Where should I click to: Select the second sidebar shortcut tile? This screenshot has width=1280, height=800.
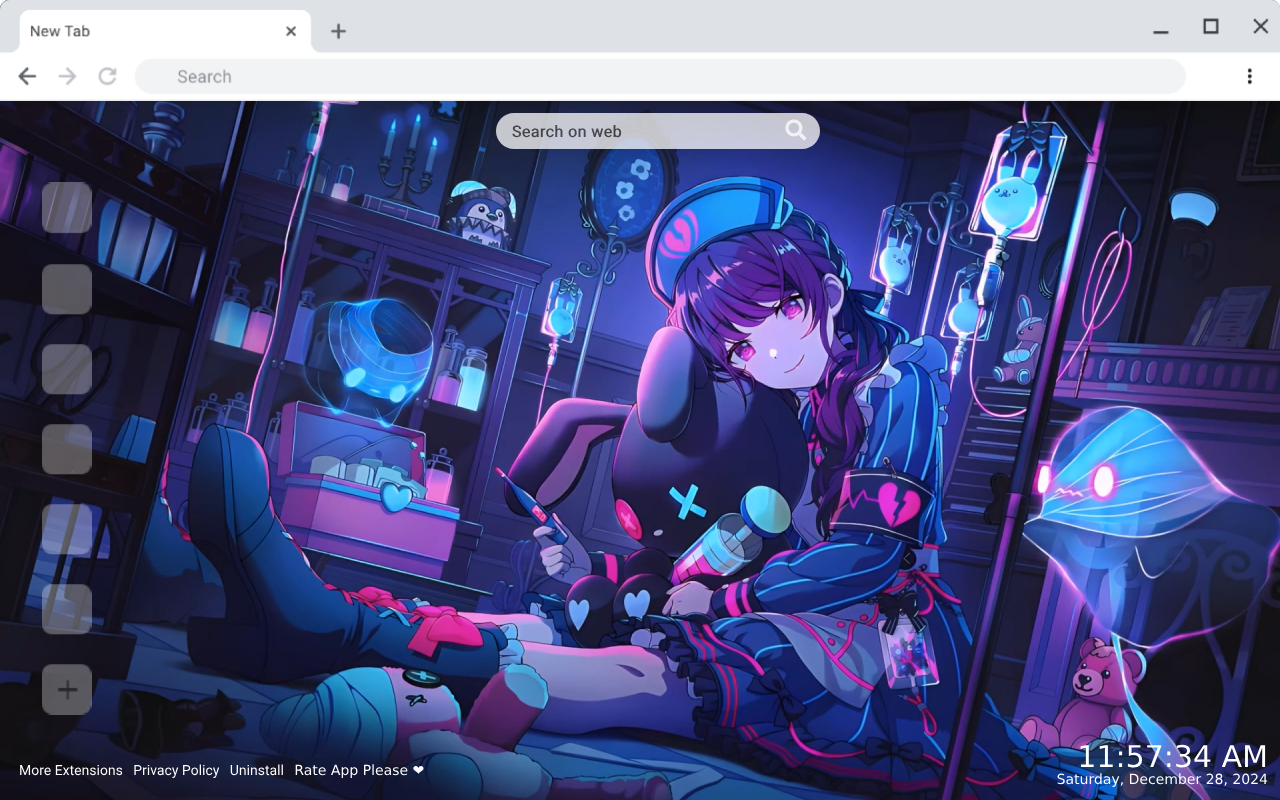point(66,290)
